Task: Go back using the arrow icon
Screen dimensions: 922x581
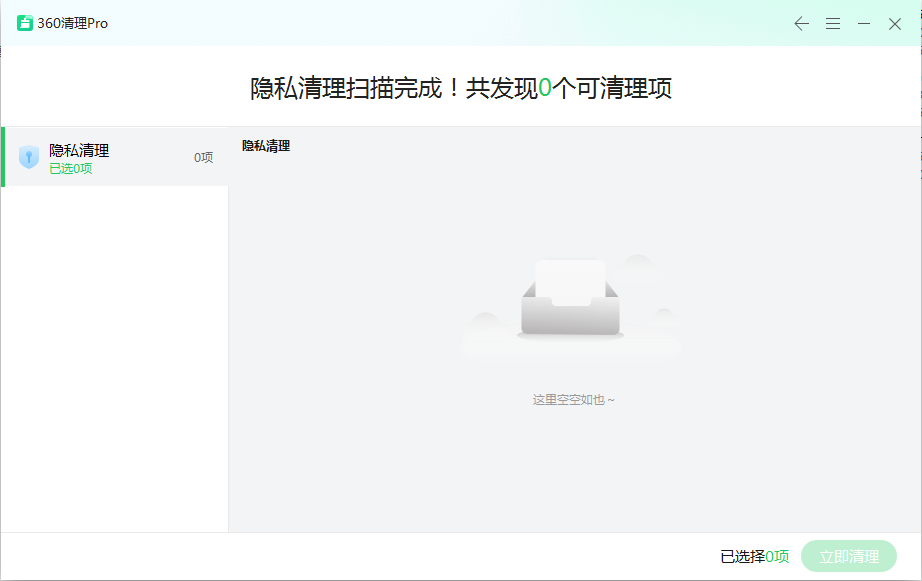Action: point(801,24)
